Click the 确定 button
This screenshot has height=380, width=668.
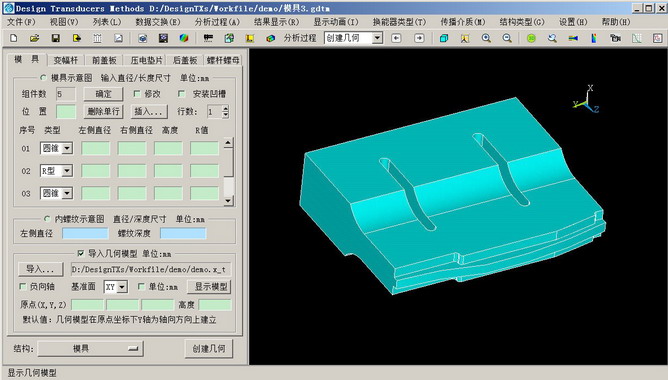click(103, 94)
